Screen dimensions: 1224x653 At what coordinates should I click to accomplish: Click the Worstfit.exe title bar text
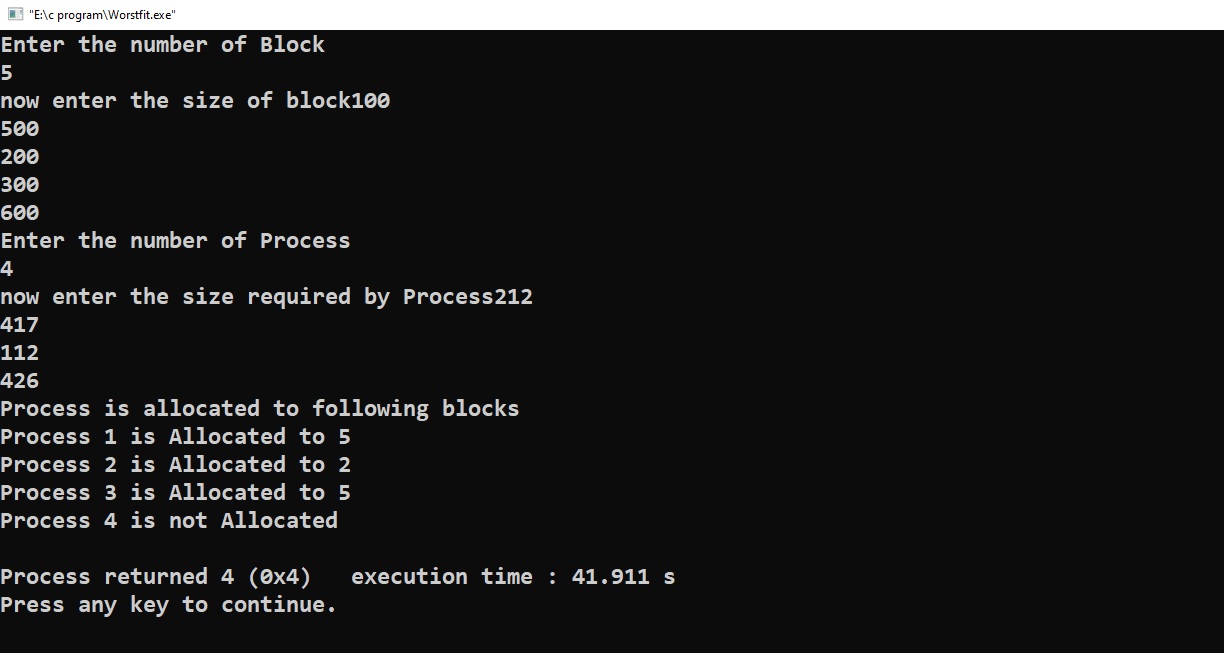(102, 14)
